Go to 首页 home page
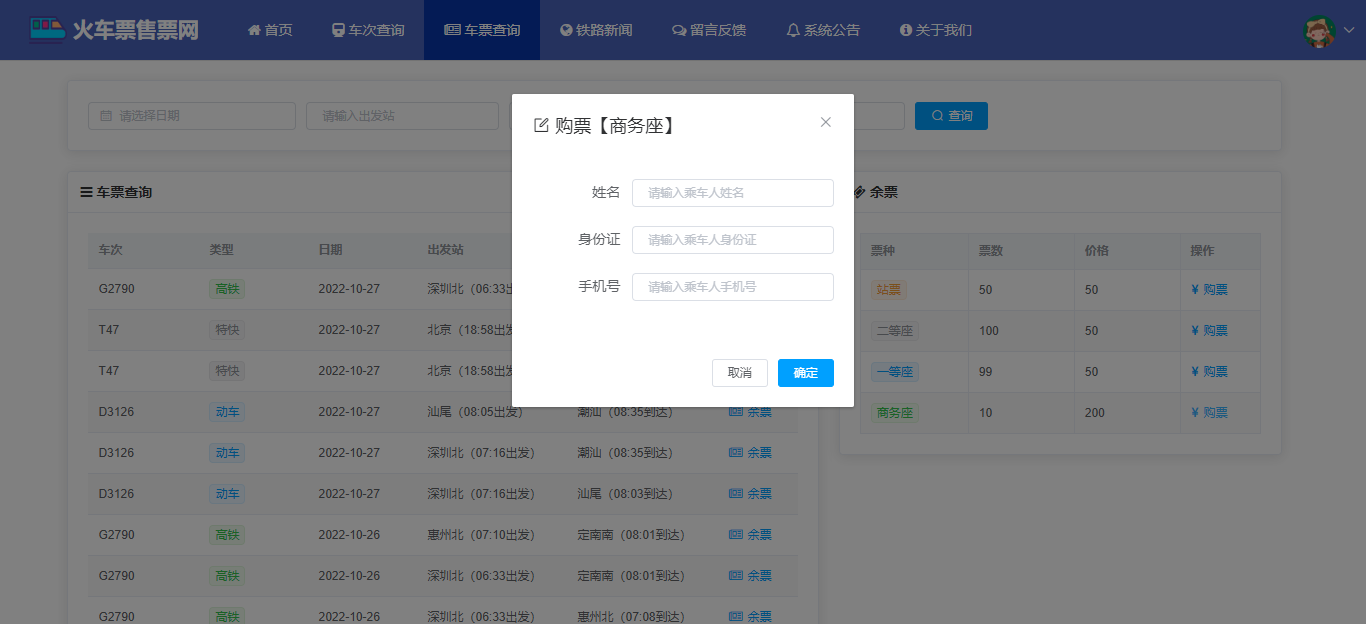The image size is (1366, 624). [x=270, y=30]
